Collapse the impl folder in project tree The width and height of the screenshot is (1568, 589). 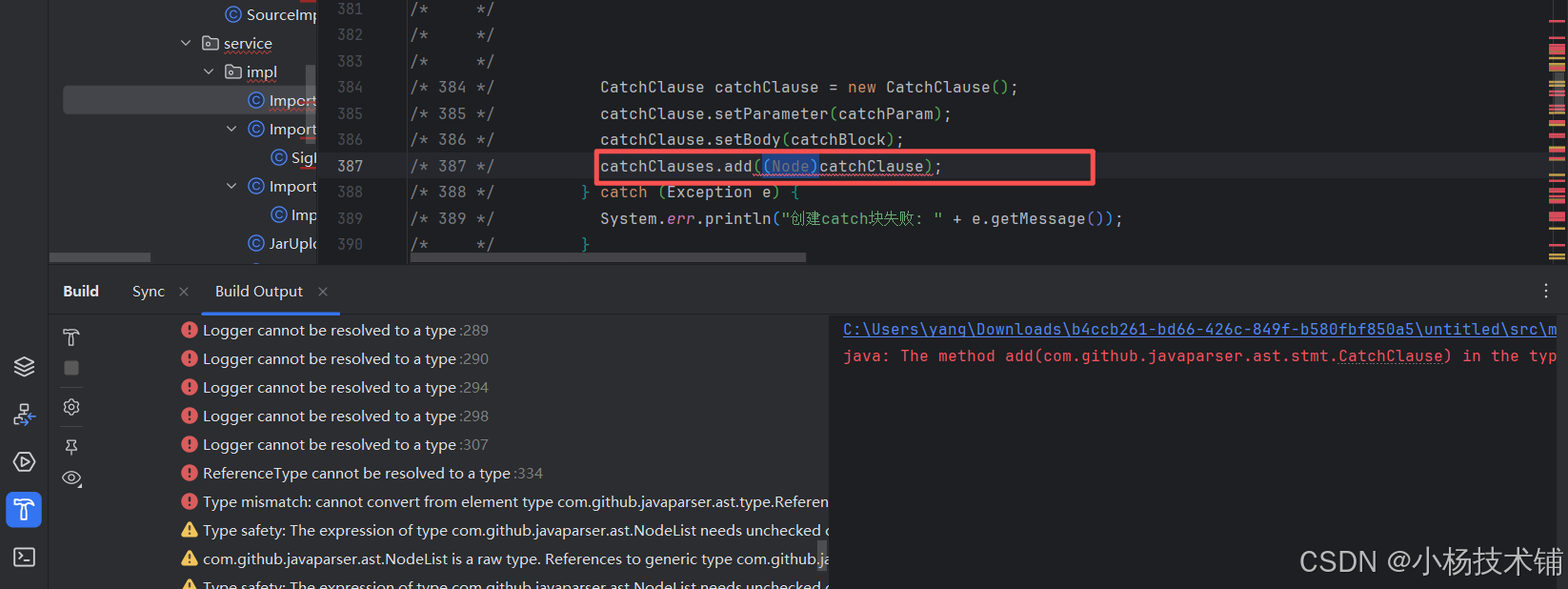click(209, 71)
